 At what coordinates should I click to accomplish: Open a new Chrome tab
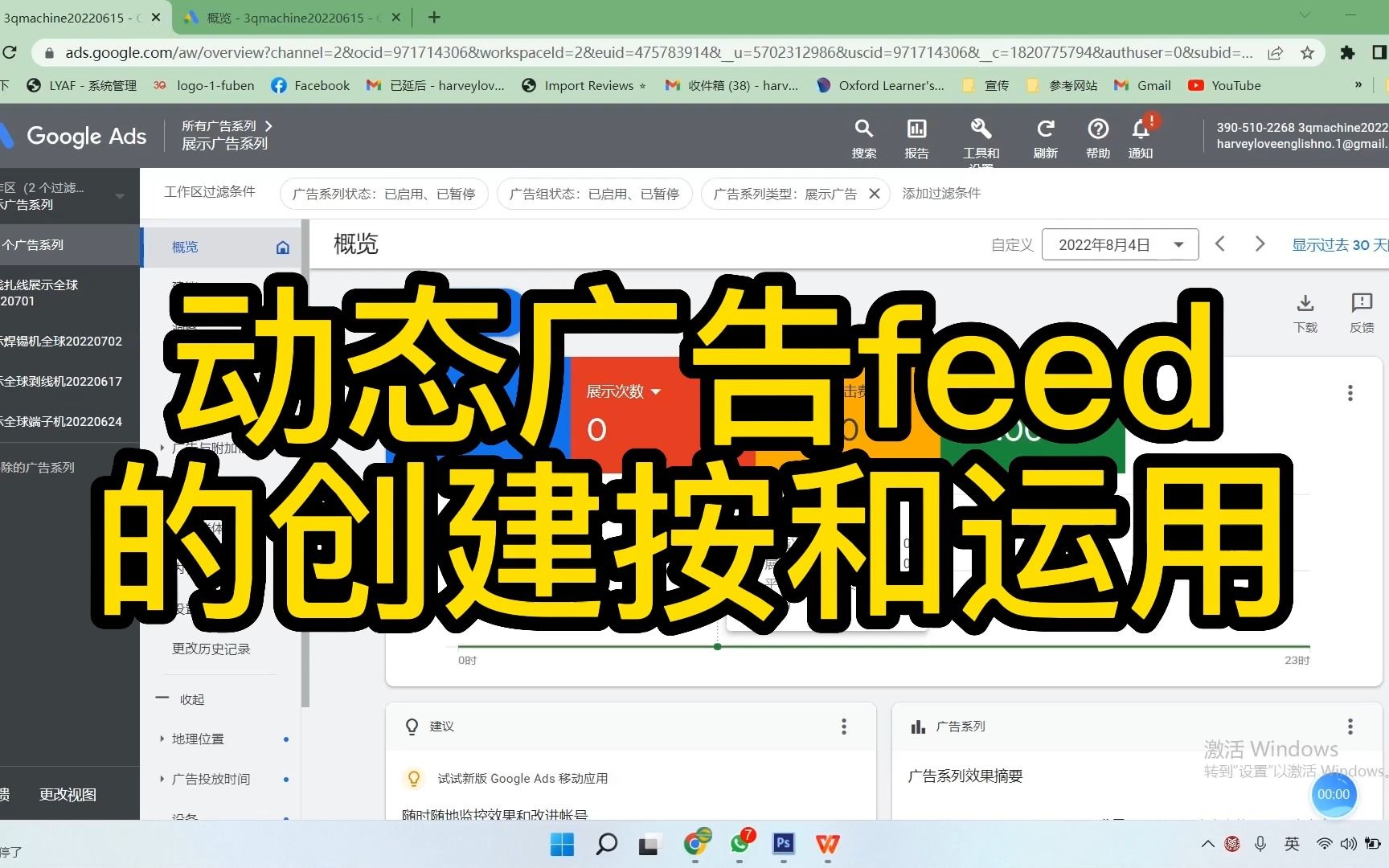pyautogui.click(x=434, y=17)
